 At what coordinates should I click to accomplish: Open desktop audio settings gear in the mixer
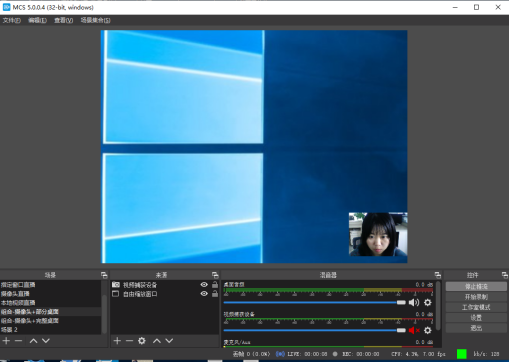[428, 302]
